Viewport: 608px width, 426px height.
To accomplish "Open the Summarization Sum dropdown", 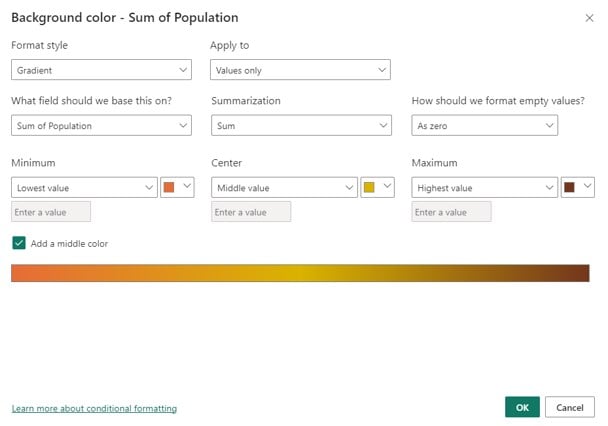I will point(301,125).
